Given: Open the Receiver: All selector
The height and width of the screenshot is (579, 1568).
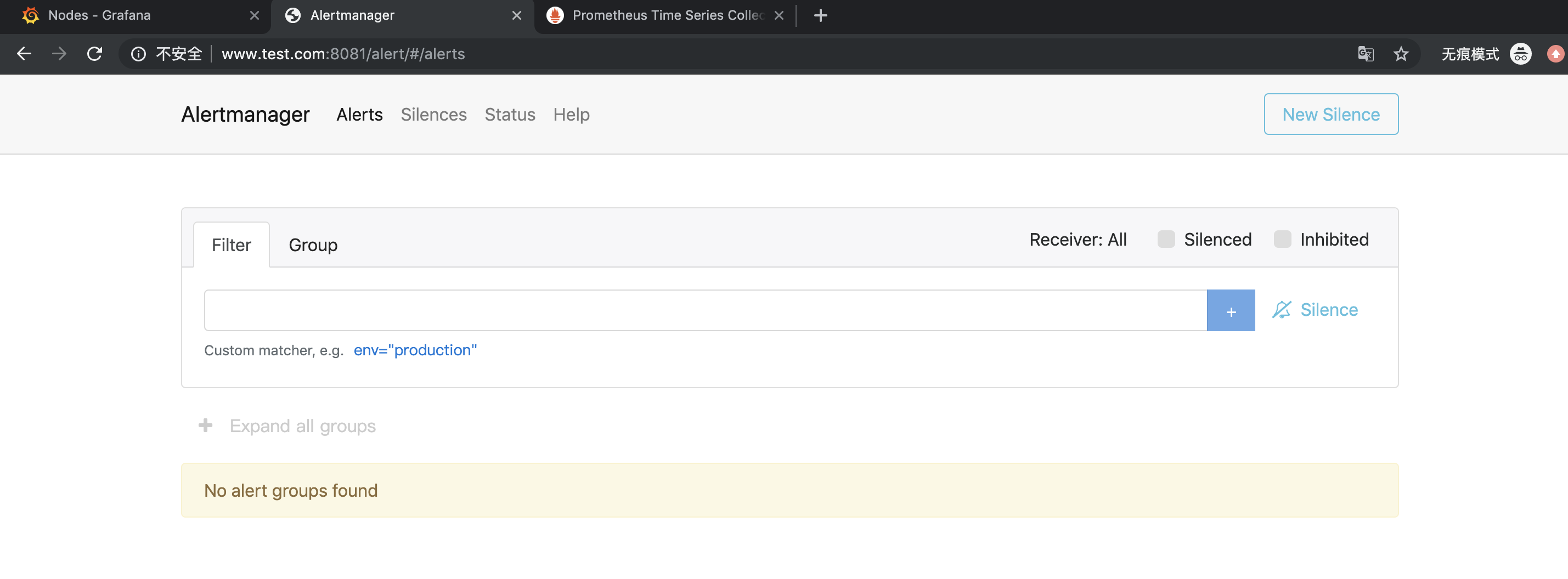Looking at the screenshot, I should [1078, 240].
